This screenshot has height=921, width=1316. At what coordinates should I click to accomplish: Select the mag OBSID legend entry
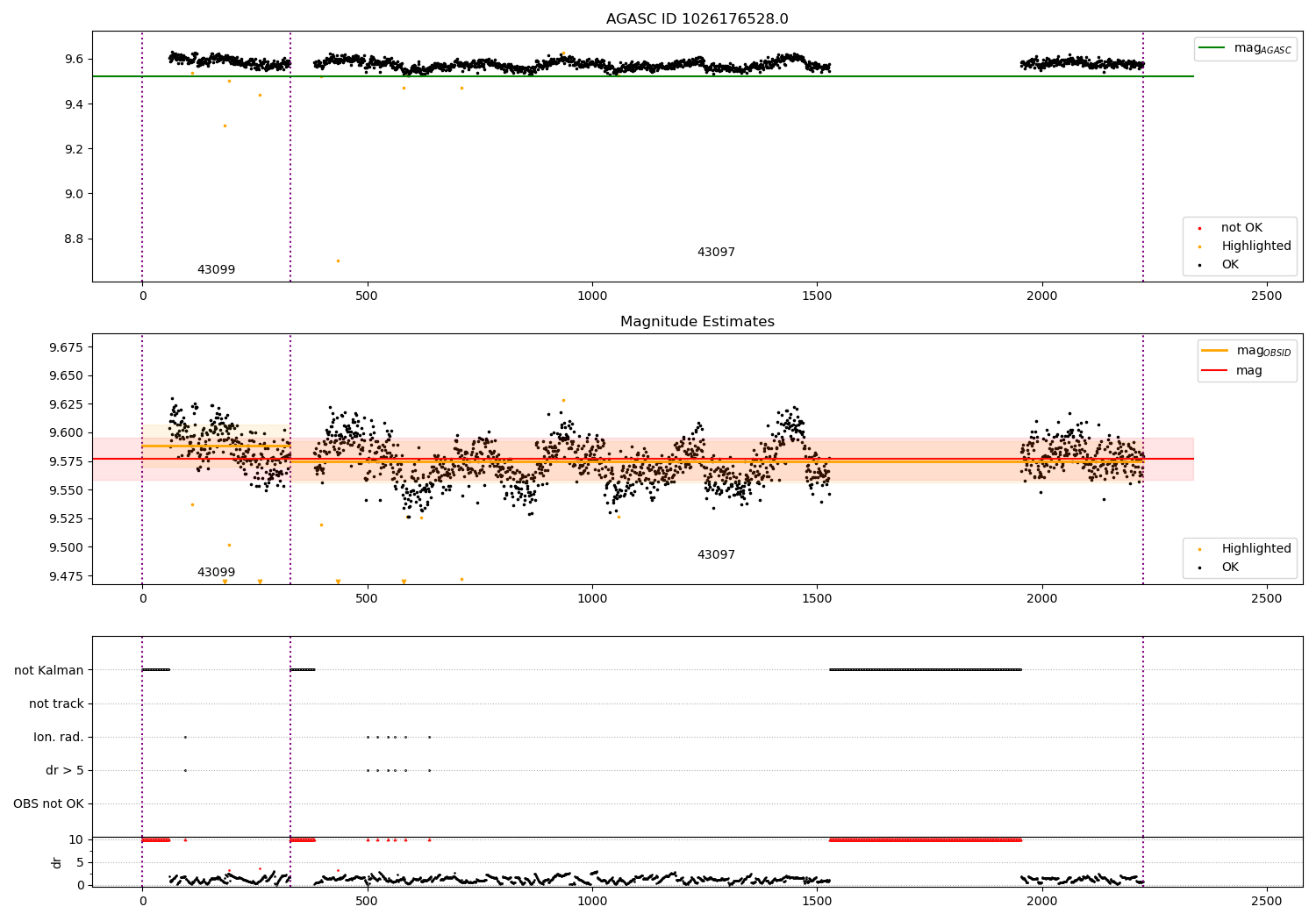(1247, 351)
